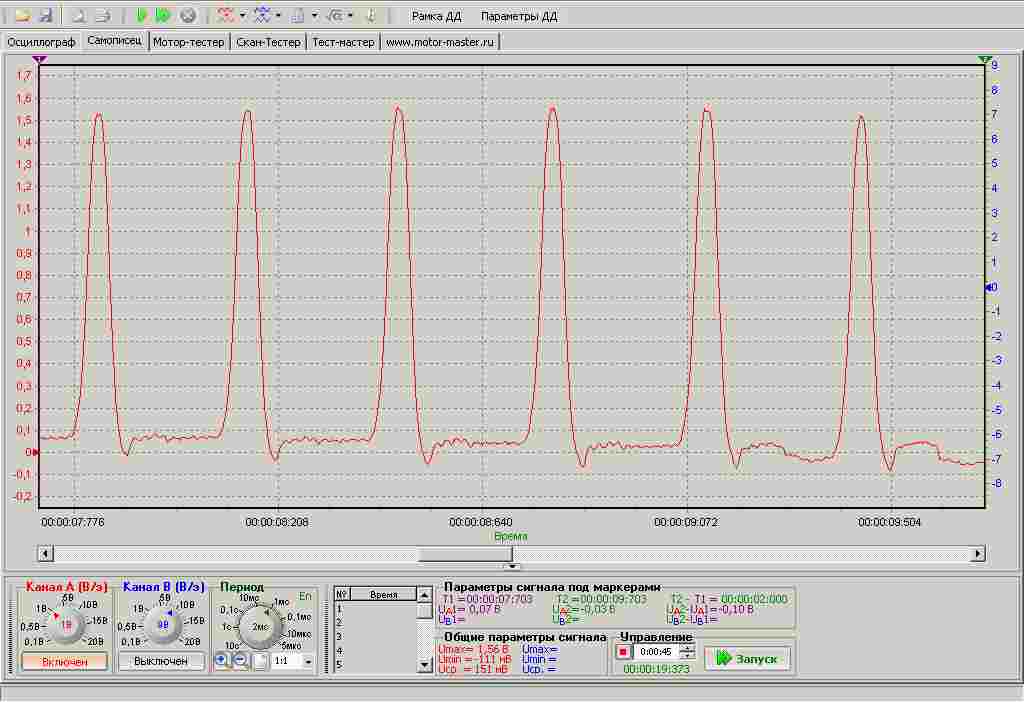
Task: Click the time label 00:00:09:072
Action: pos(686,522)
